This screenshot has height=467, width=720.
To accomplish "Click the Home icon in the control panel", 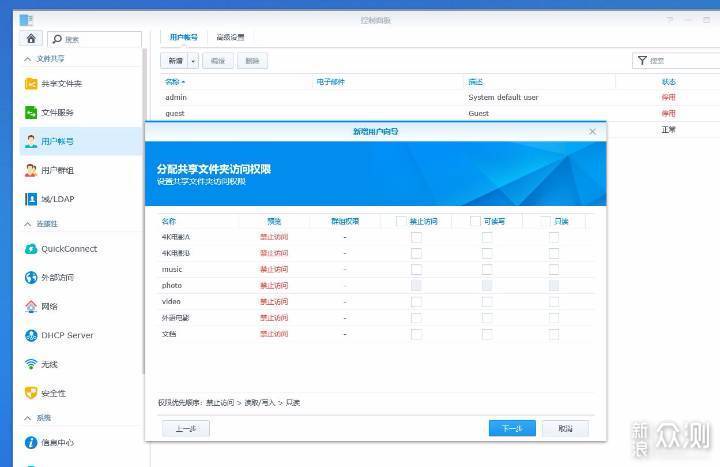I will pyautogui.click(x=31, y=38).
